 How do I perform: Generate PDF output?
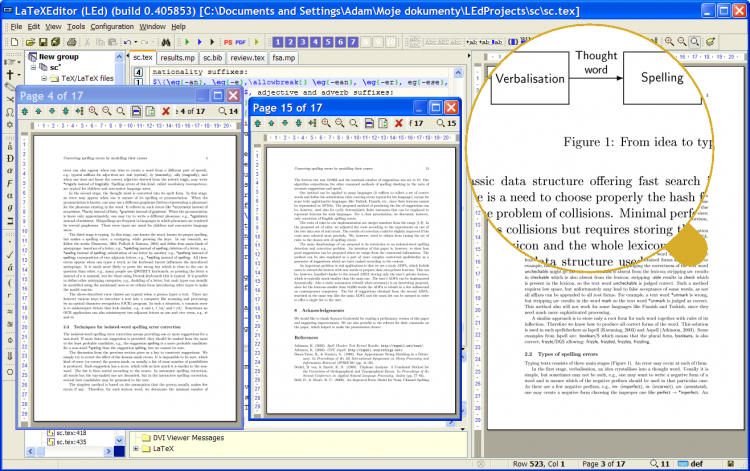[241, 42]
